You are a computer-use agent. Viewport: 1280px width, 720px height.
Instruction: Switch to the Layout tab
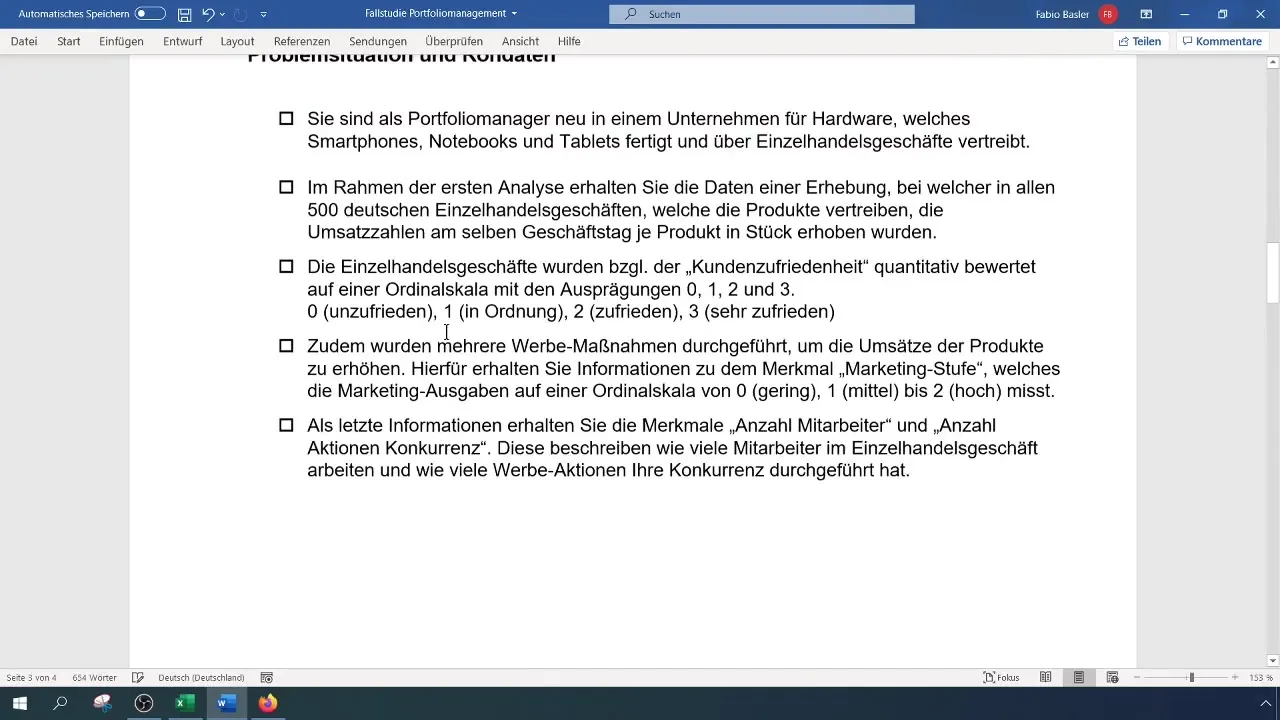click(237, 41)
